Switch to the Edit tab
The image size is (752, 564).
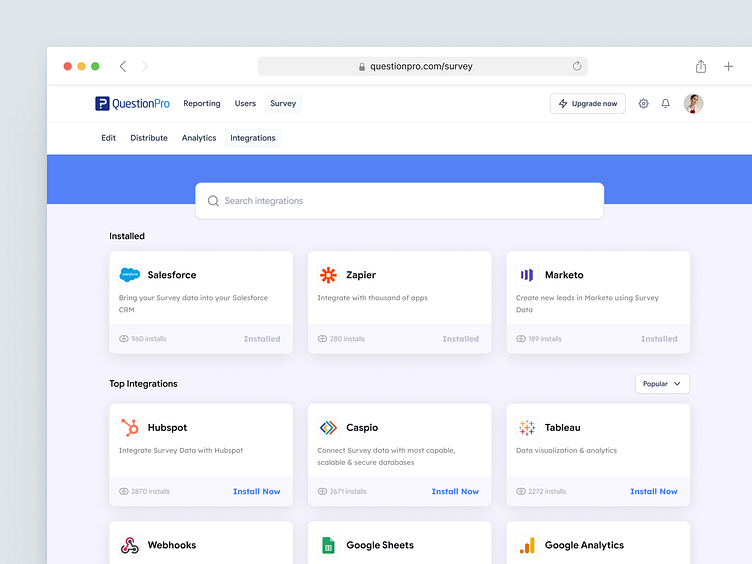coord(108,138)
